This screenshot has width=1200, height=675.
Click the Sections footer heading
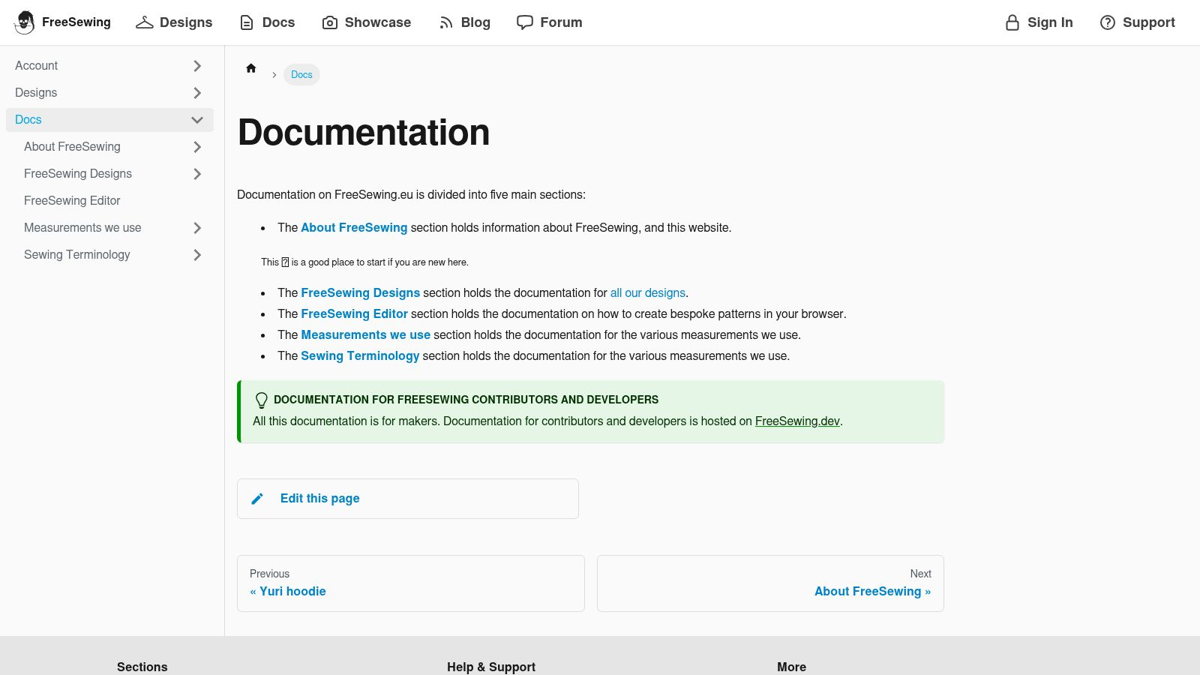pyautogui.click(x=142, y=667)
